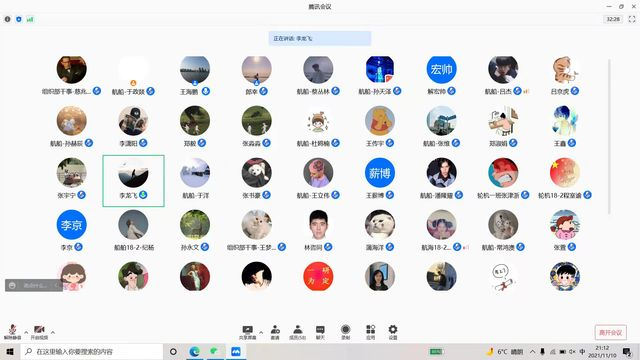The image size is (640, 360).
Task: Expand camera video options arrow
Action: [x=53, y=332]
